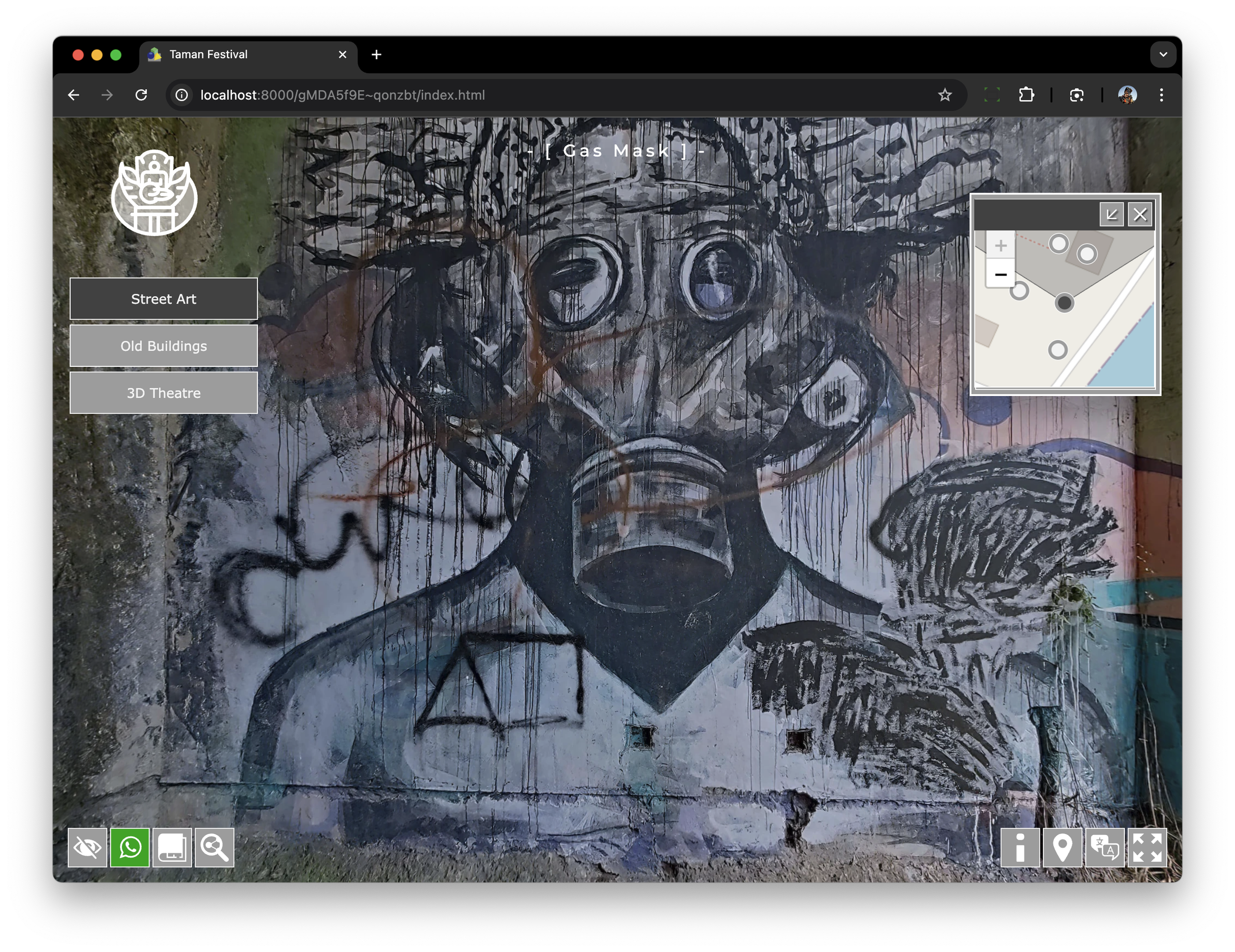Open the 3D Theatre section
This screenshot has height=952, width=1235.
click(x=164, y=393)
